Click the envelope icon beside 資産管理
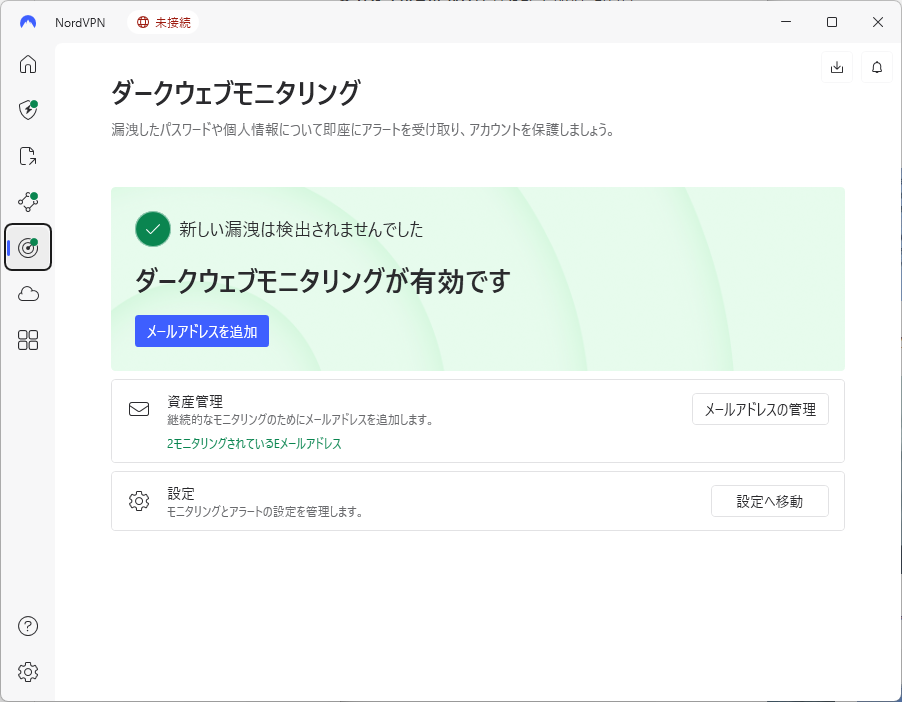This screenshot has height=702, width=902. click(139, 409)
